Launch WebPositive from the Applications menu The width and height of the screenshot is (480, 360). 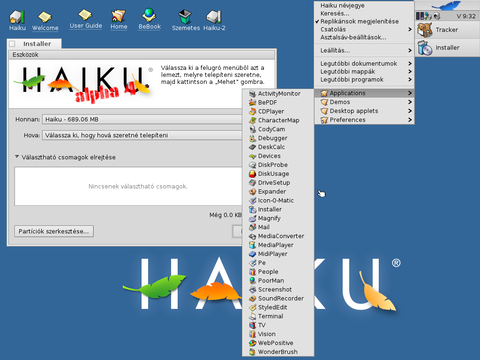(x=278, y=343)
